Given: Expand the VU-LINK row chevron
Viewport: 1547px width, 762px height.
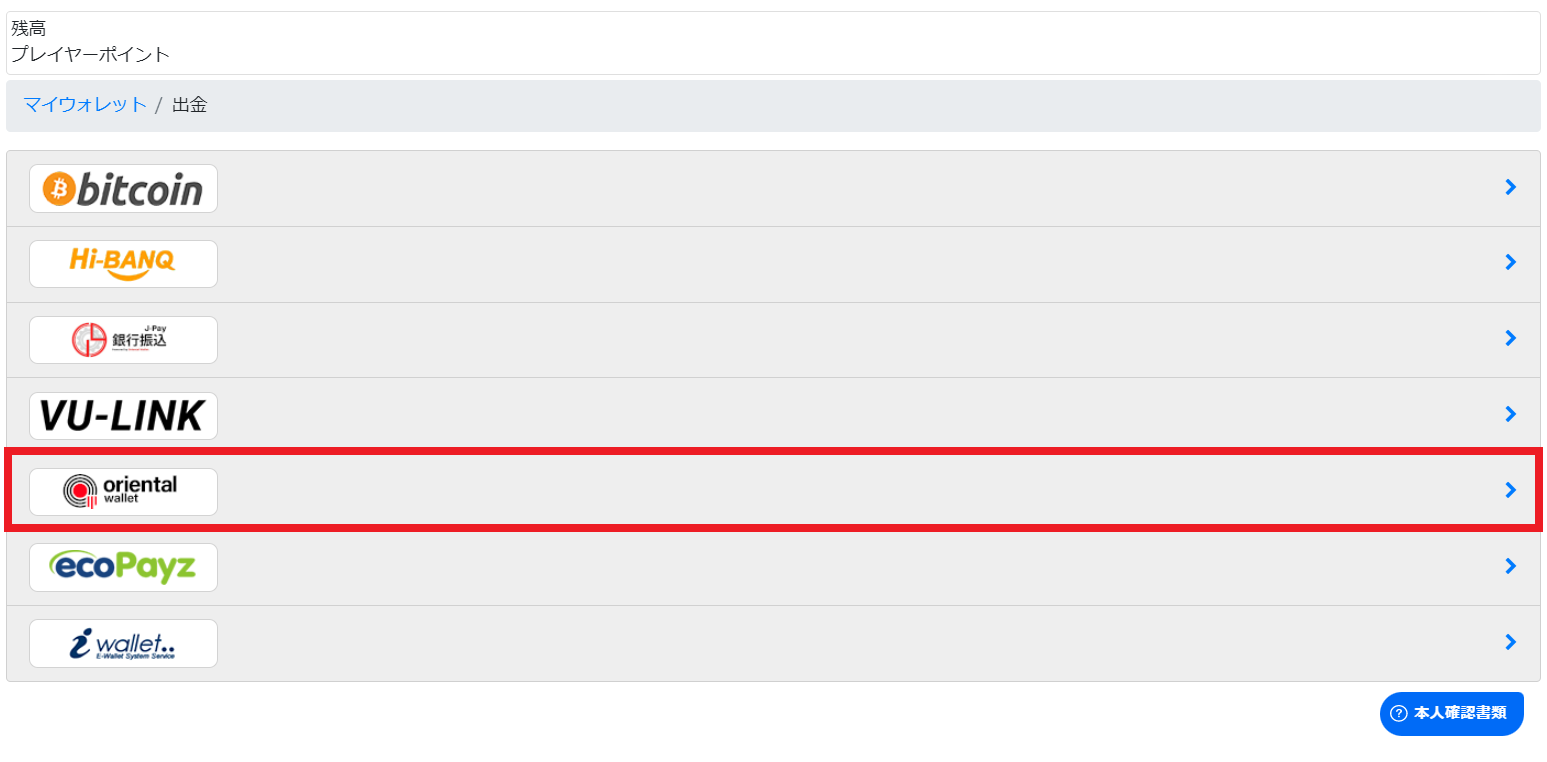Looking at the screenshot, I should (x=1511, y=414).
